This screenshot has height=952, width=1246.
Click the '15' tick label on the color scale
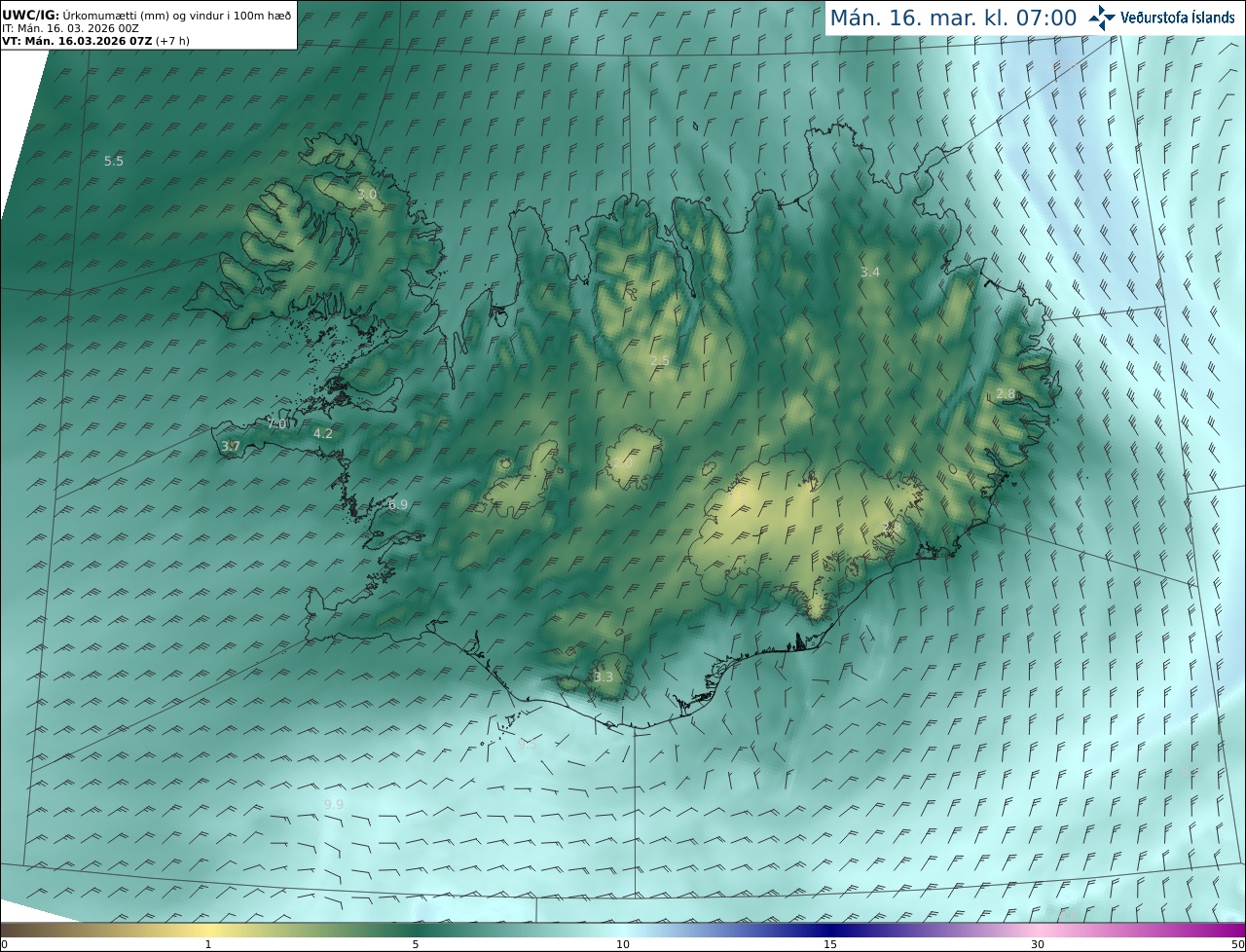pyautogui.click(x=830, y=944)
